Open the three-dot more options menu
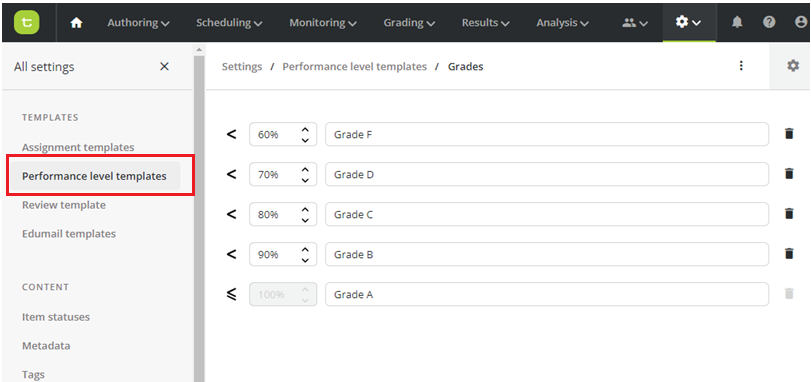Image resolution: width=811 pixels, height=382 pixels. coord(741,66)
